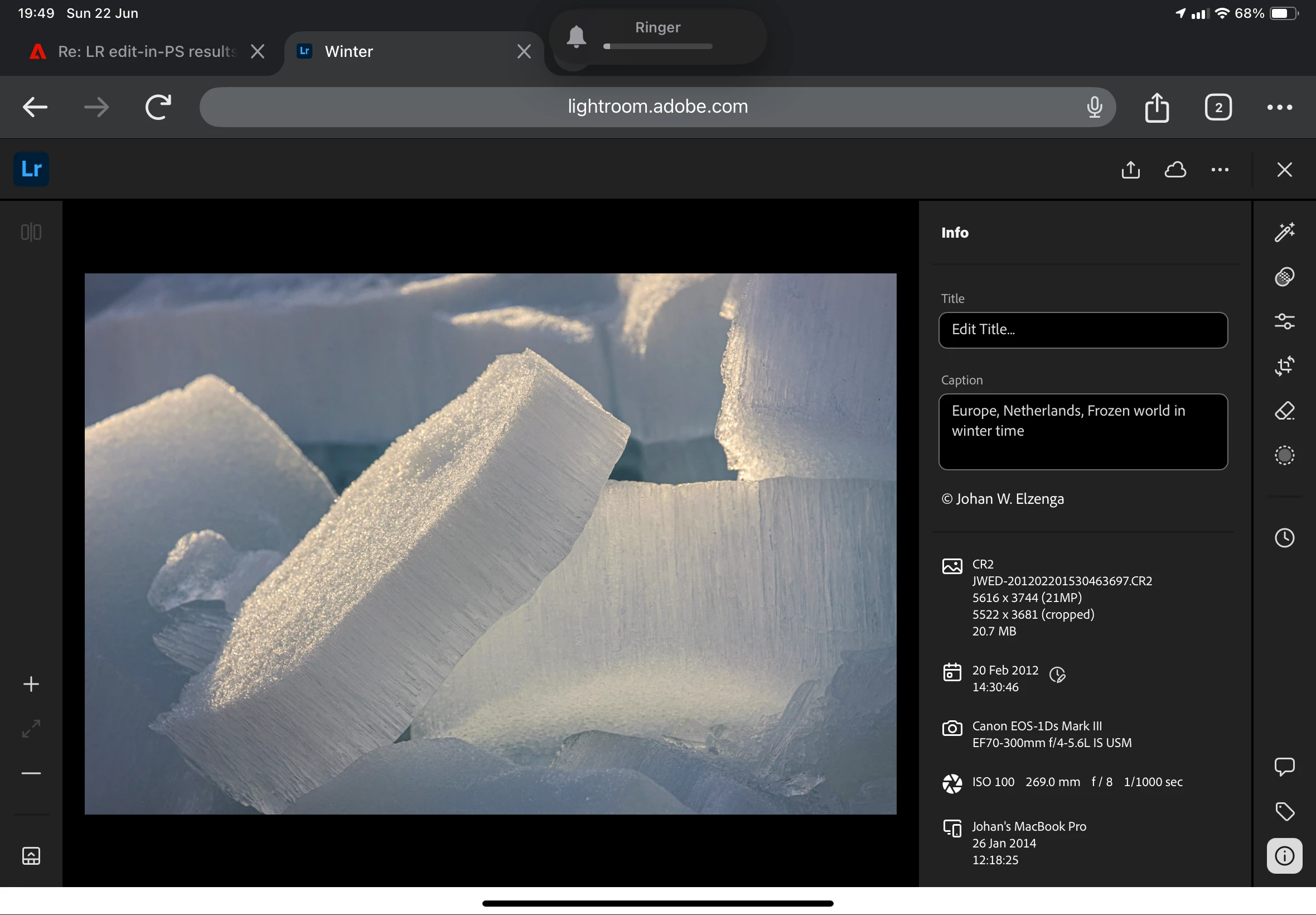Open the browser three-dot options menu

(1279, 107)
